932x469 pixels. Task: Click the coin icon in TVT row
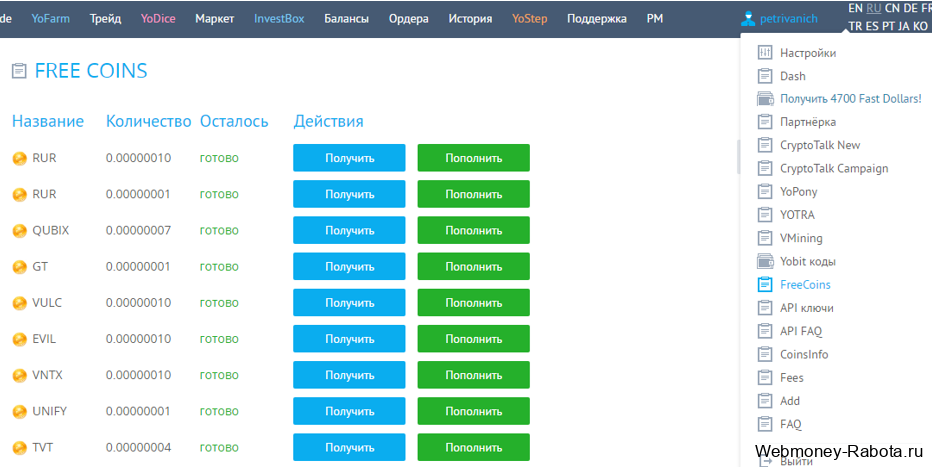pyautogui.click(x=20, y=448)
